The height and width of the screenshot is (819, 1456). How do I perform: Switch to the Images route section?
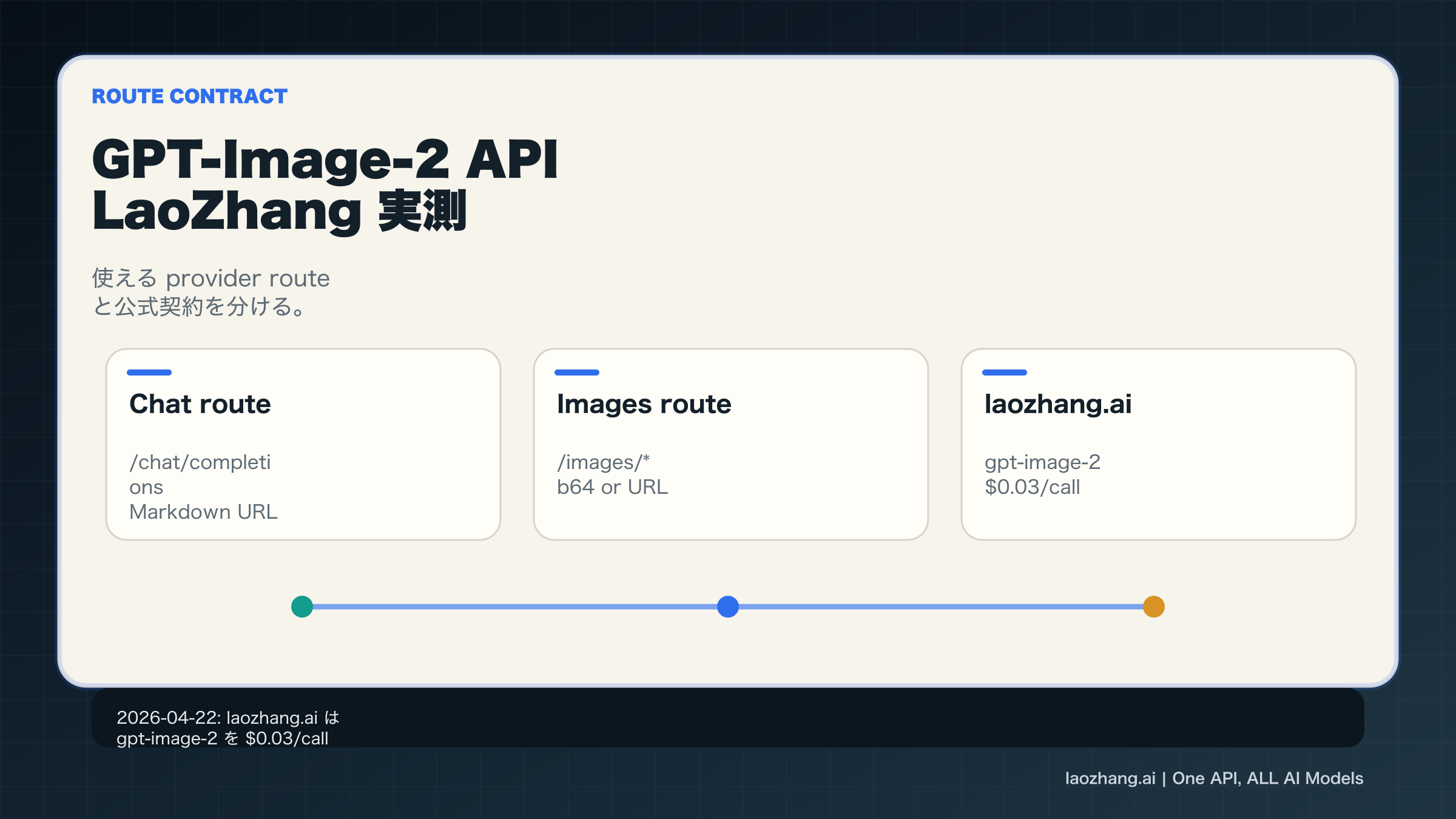644,403
